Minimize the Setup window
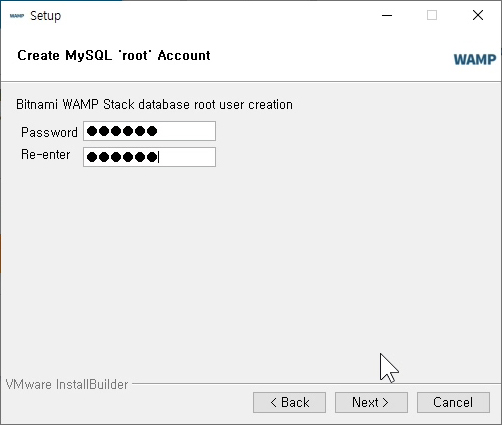This screenshot has height=425, width=502. [387, 15]
